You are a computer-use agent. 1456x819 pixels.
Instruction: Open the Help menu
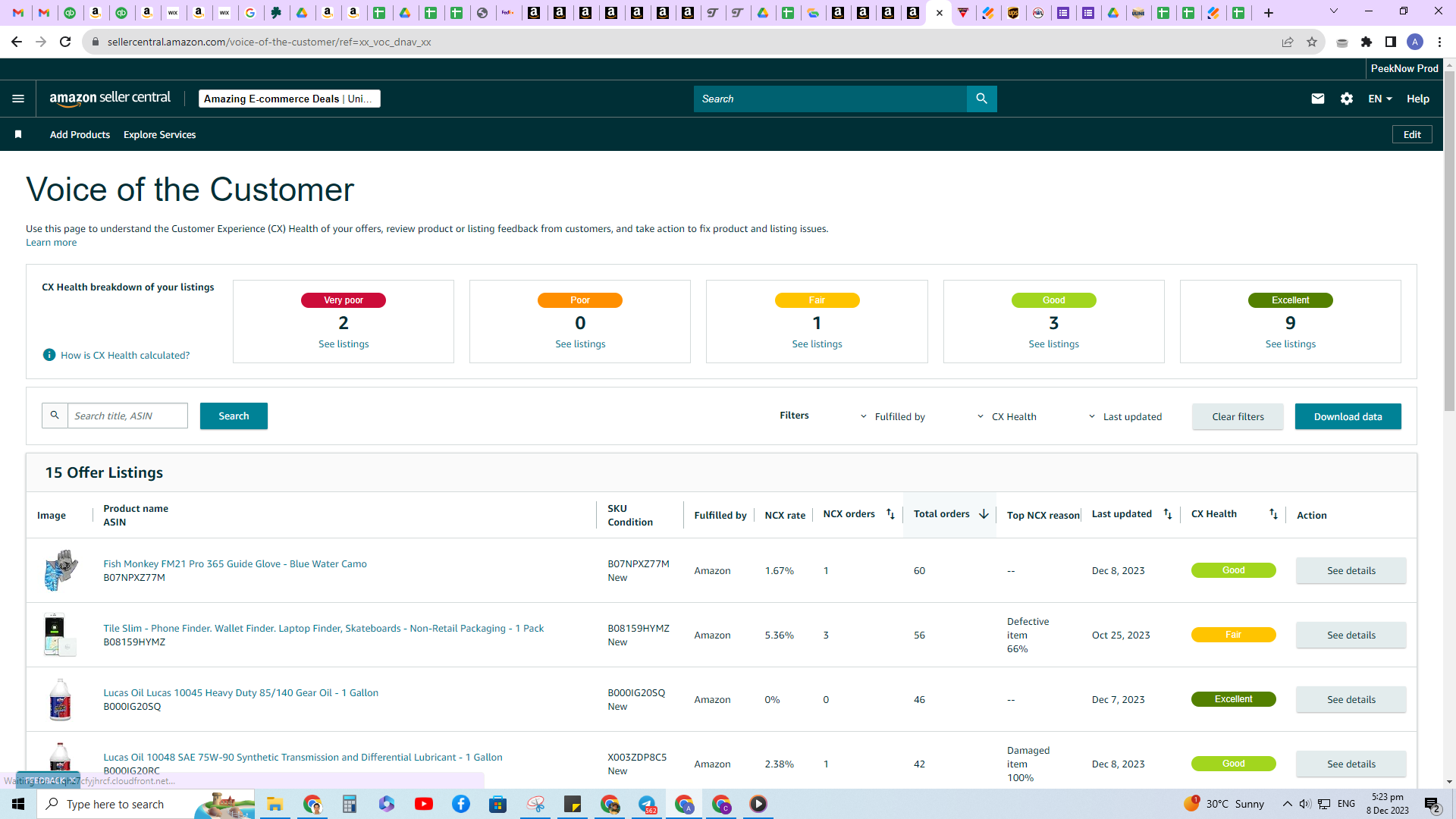coord(1417,99)
